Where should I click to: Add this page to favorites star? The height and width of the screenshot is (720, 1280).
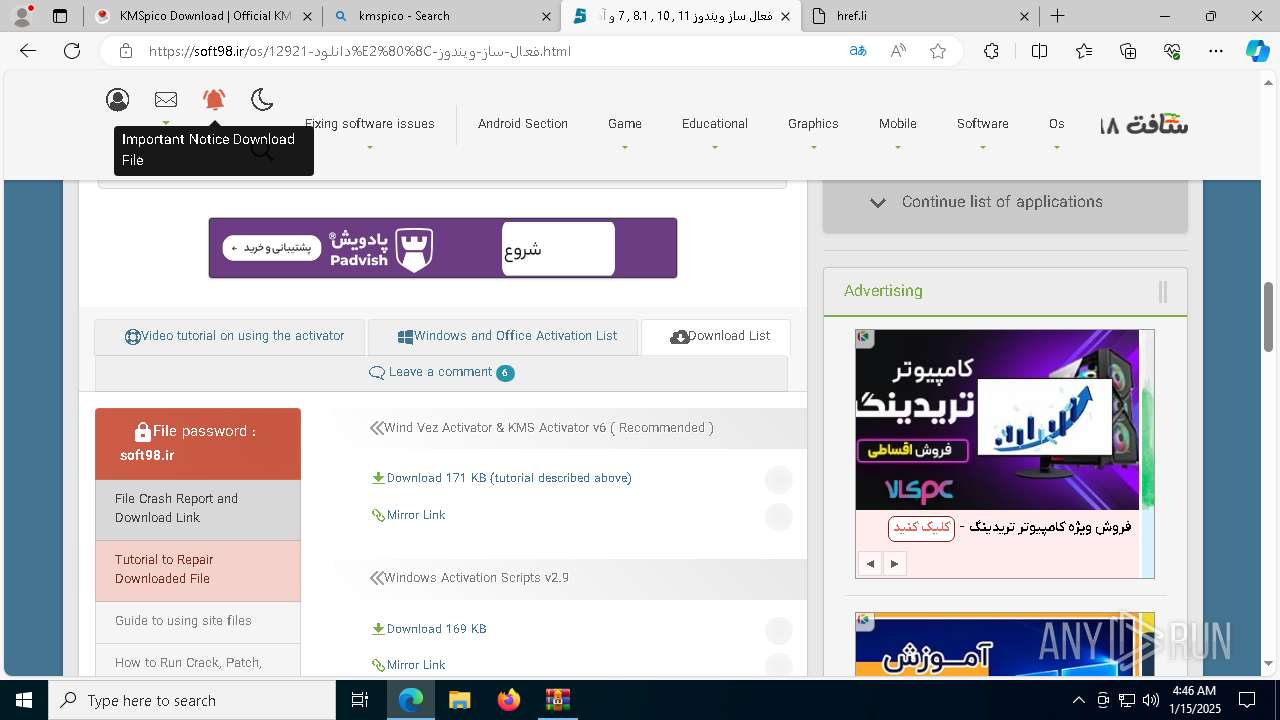938,51
